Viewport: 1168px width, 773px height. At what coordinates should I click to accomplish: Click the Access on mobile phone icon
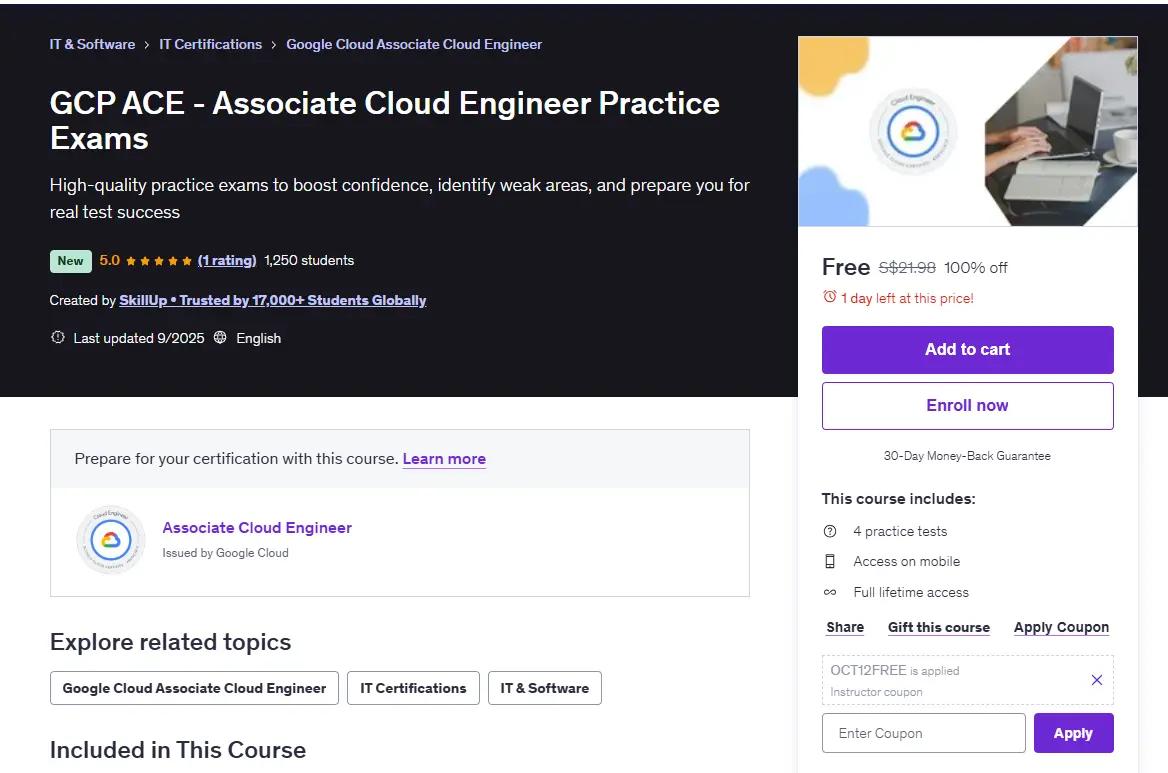[x=830, y=562]
